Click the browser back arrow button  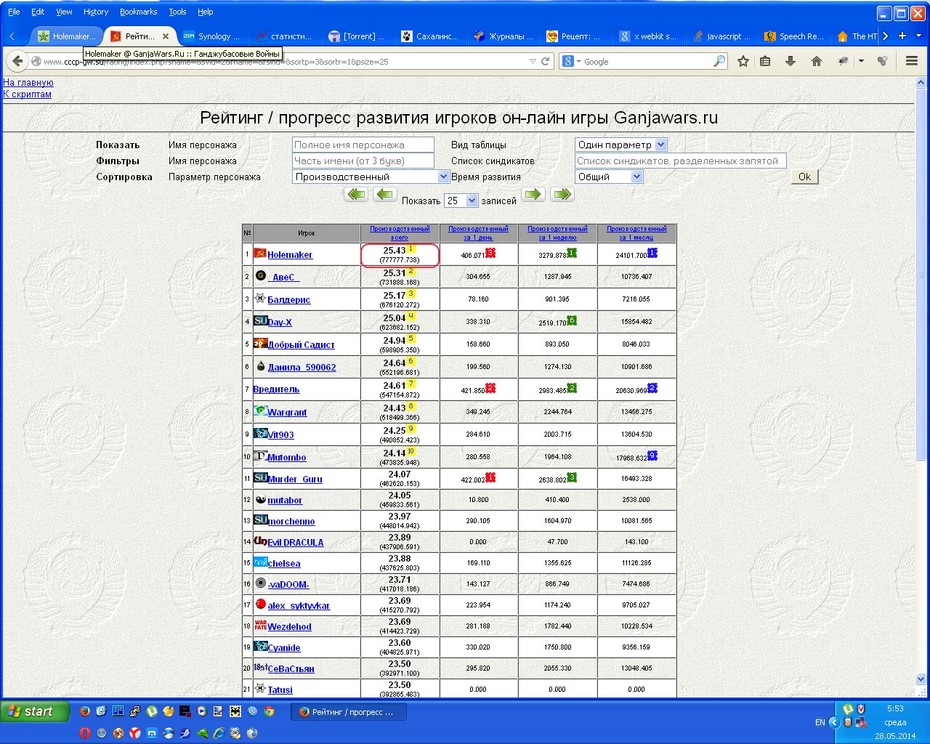(17, 61)
